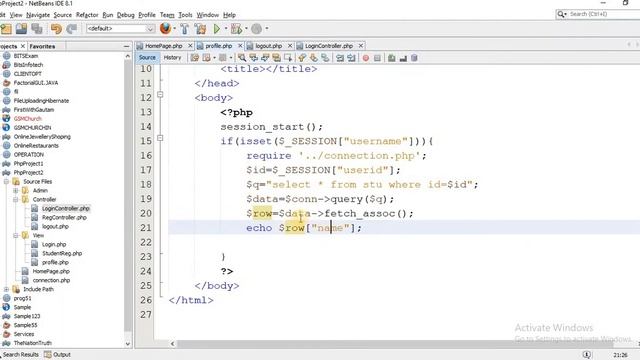Click projects panel scroll down arrow
640x360 pixels.
pos(128,344)
